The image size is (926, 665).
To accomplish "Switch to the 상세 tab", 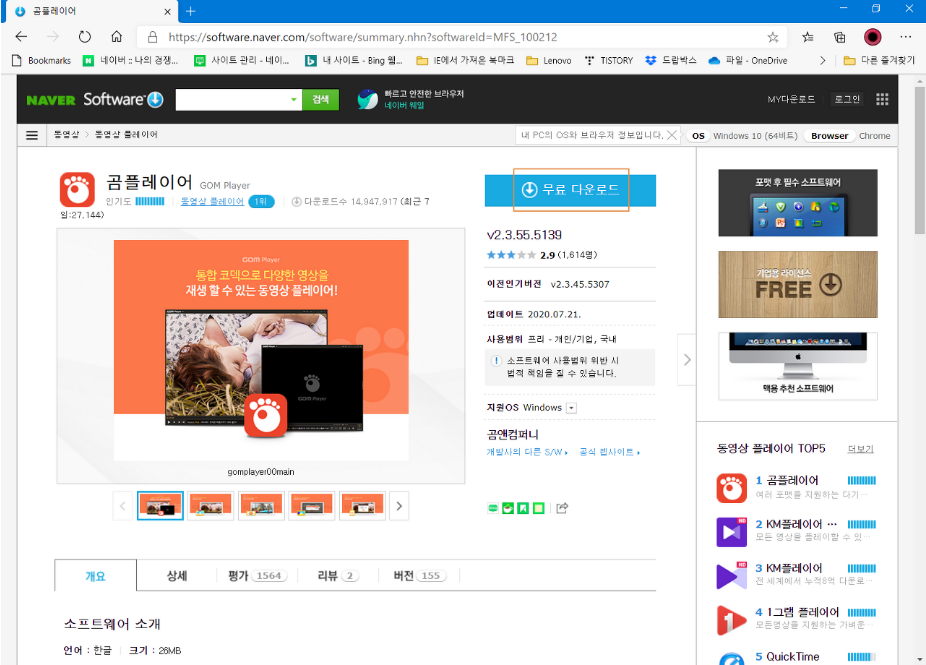I will [177, 576].
